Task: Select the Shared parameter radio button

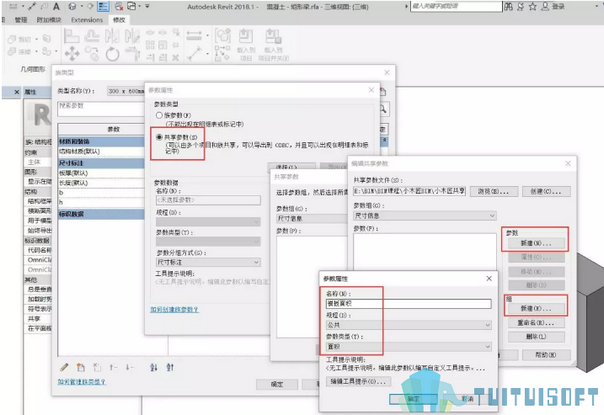Action: 159,137
